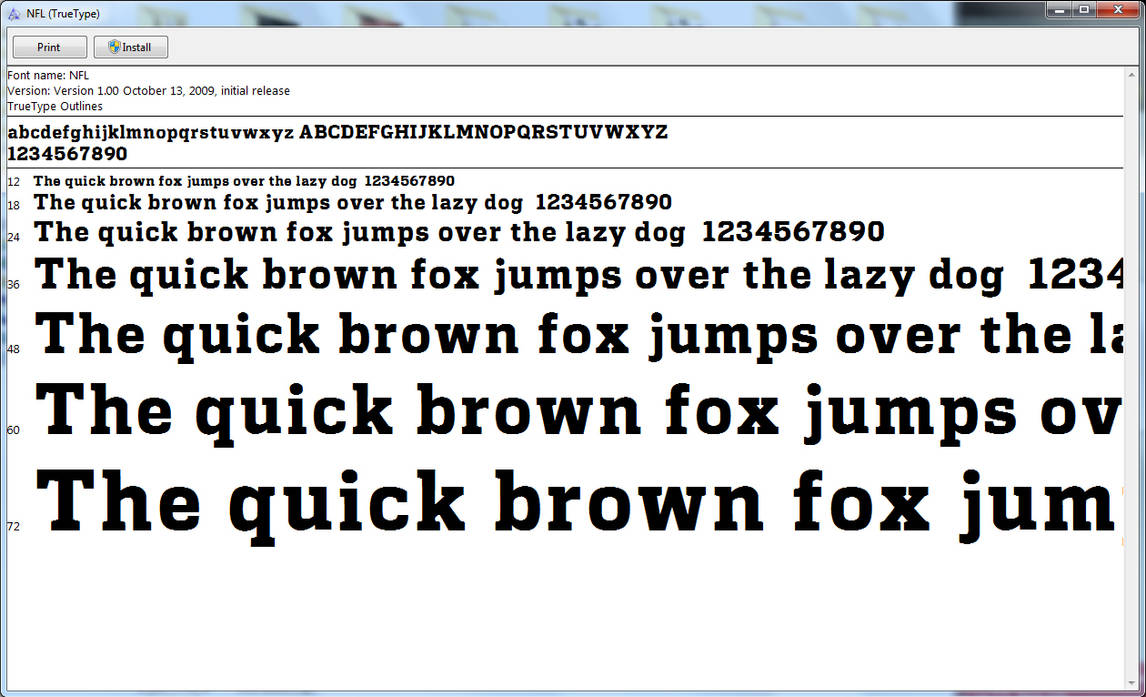Screen dimensions: 1146x697
Task: Click the scroll down arrow
Action: pyautogui.click(x=1131, y=684)
